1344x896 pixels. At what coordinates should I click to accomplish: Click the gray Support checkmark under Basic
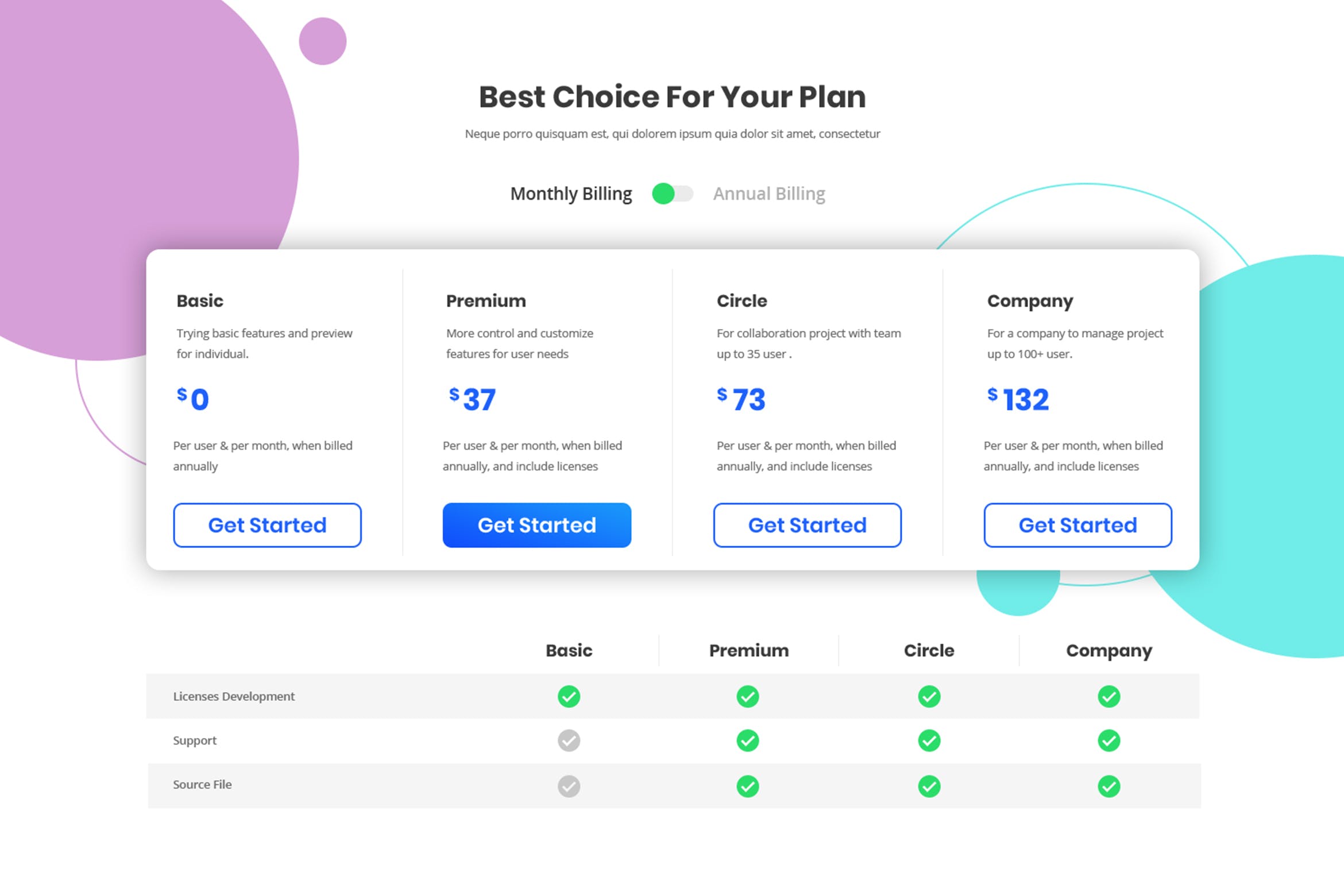[569, 740]
